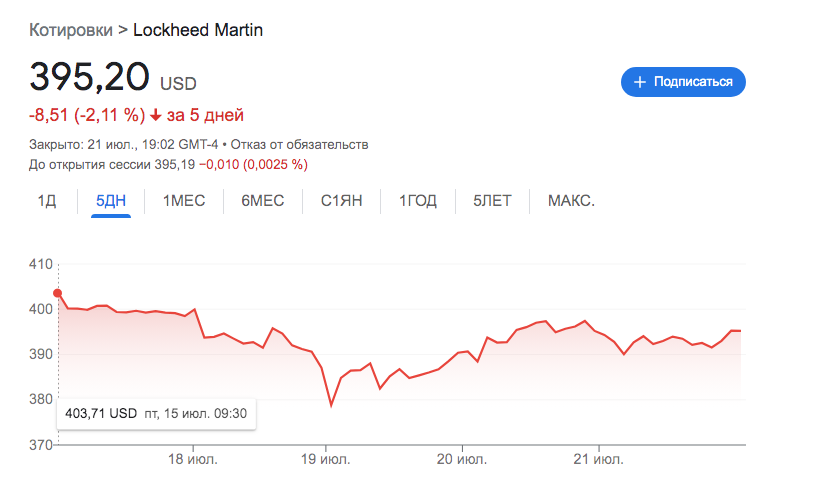Click the Подписаться subscribe button

(x=683, y=82)
